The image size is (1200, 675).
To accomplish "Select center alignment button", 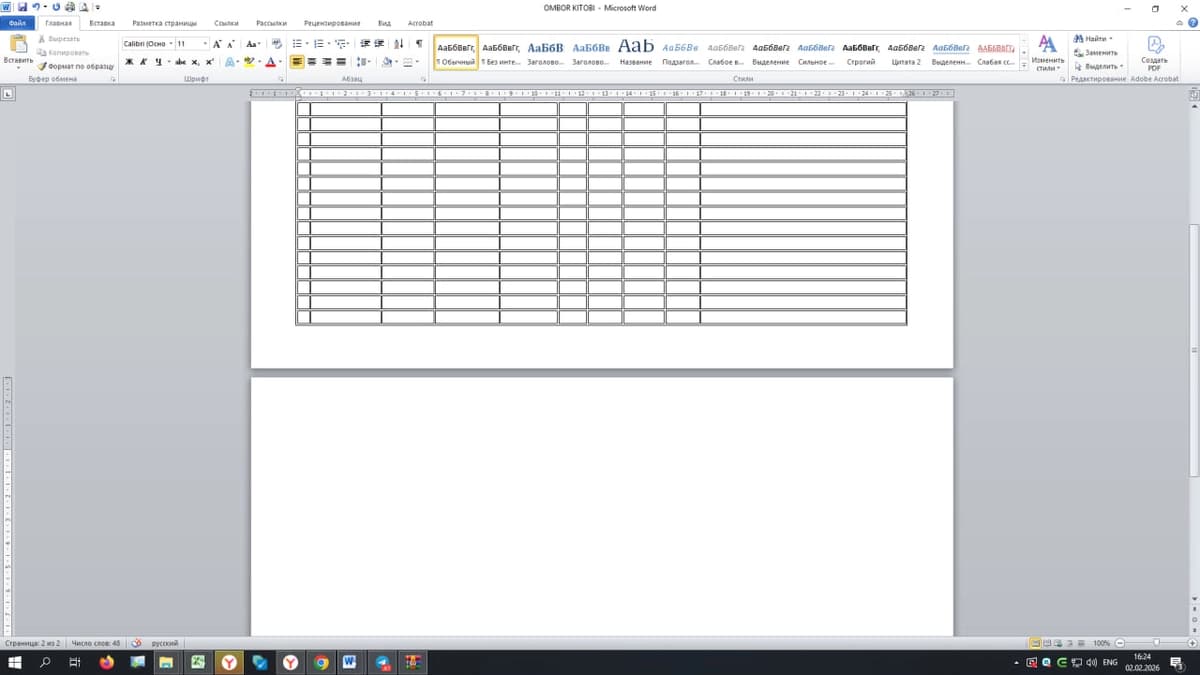I will [311, 62].
